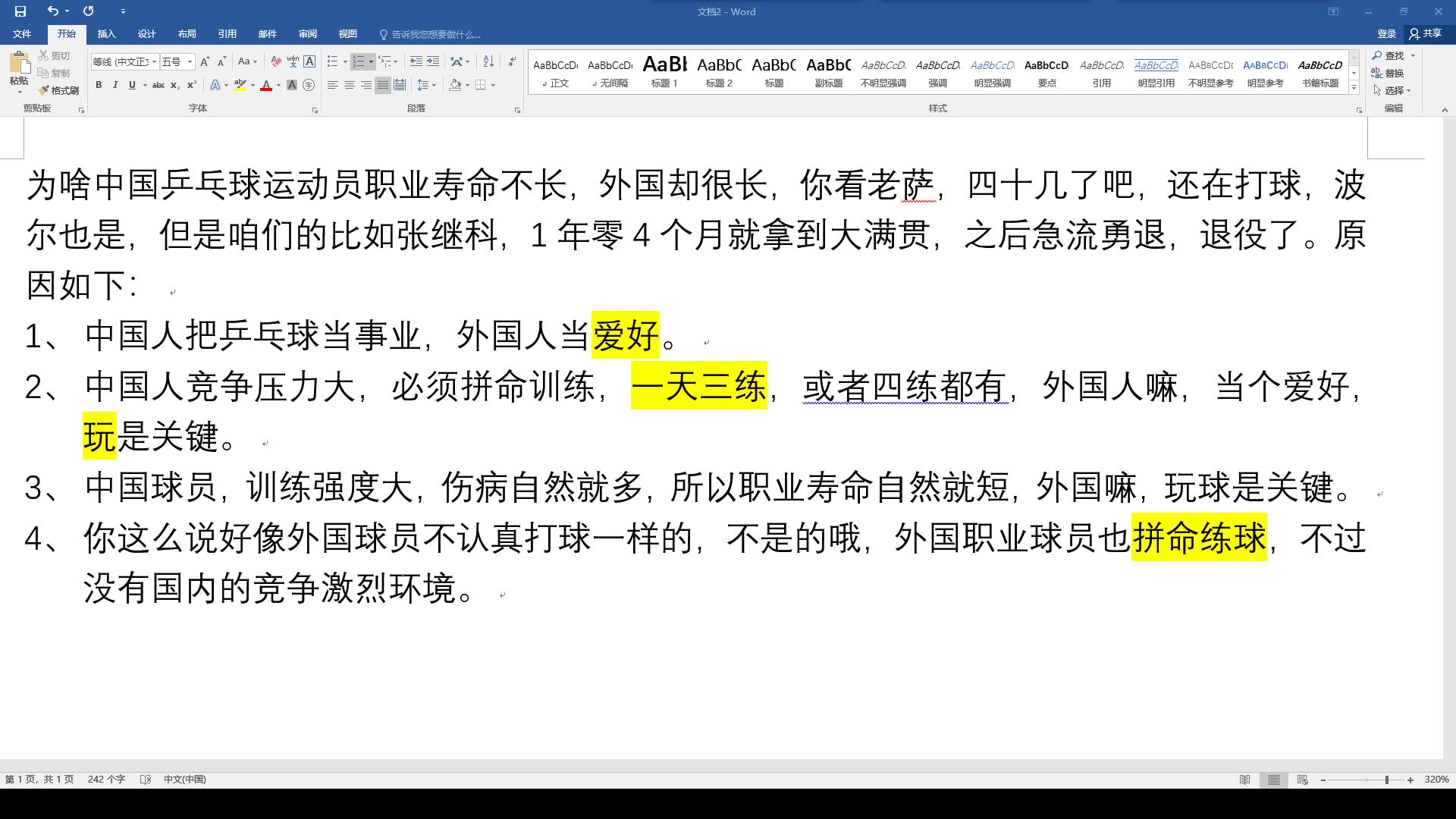1456x819 pixels.
Task: Click the Character Border icon
Action: click(x=309, y=61)
